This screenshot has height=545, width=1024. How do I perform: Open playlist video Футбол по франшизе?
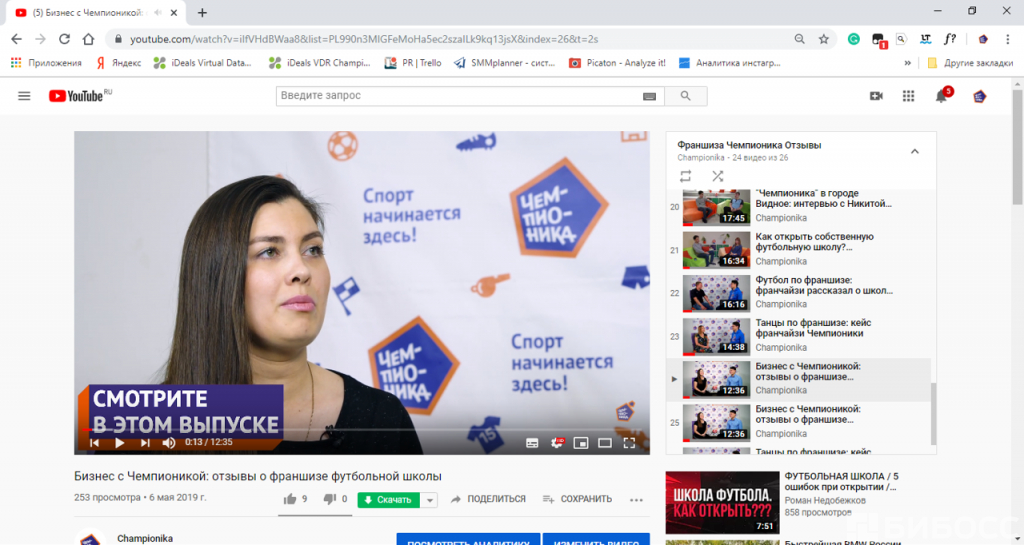(x=798, y=292)
